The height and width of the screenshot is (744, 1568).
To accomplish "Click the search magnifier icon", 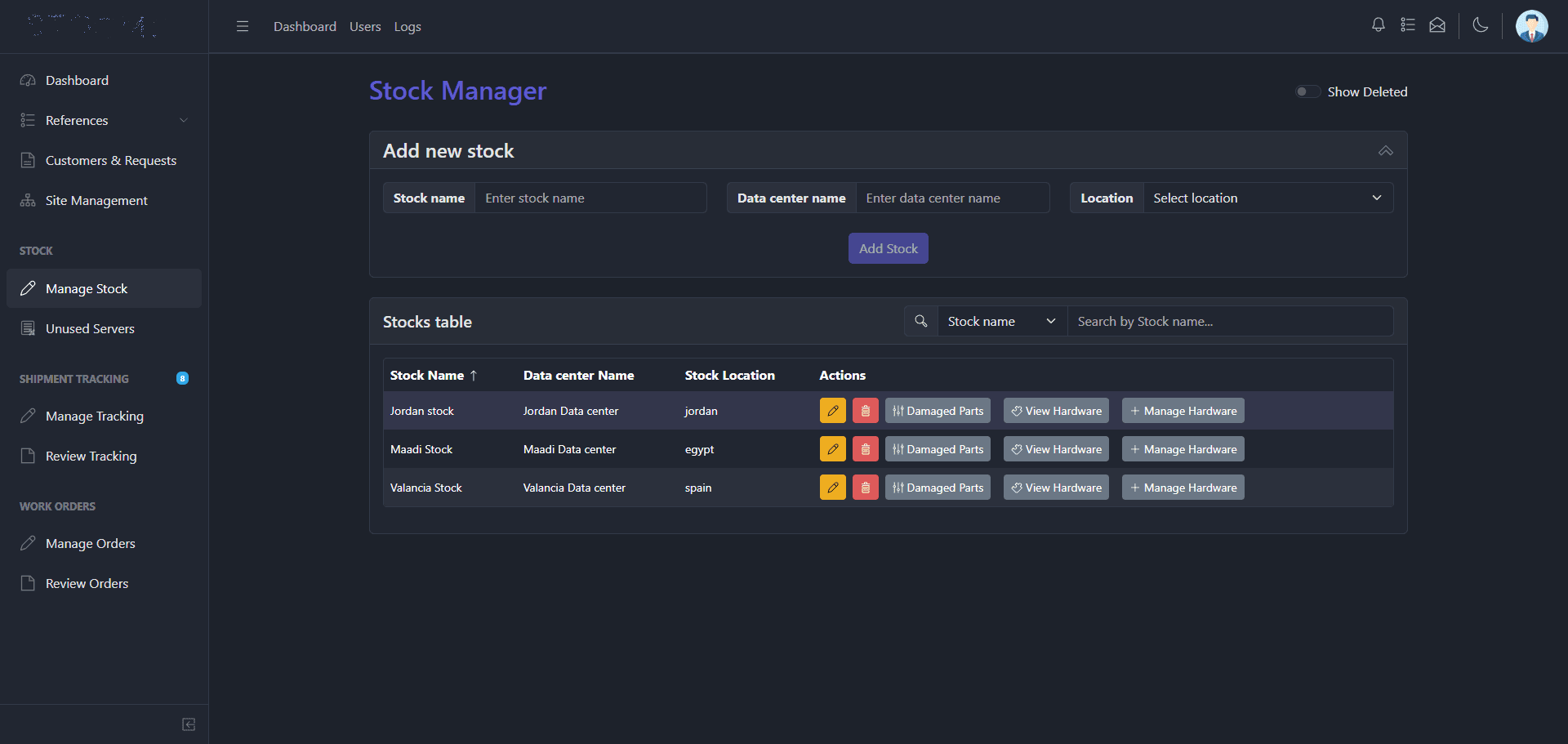I will coord(921,321).
